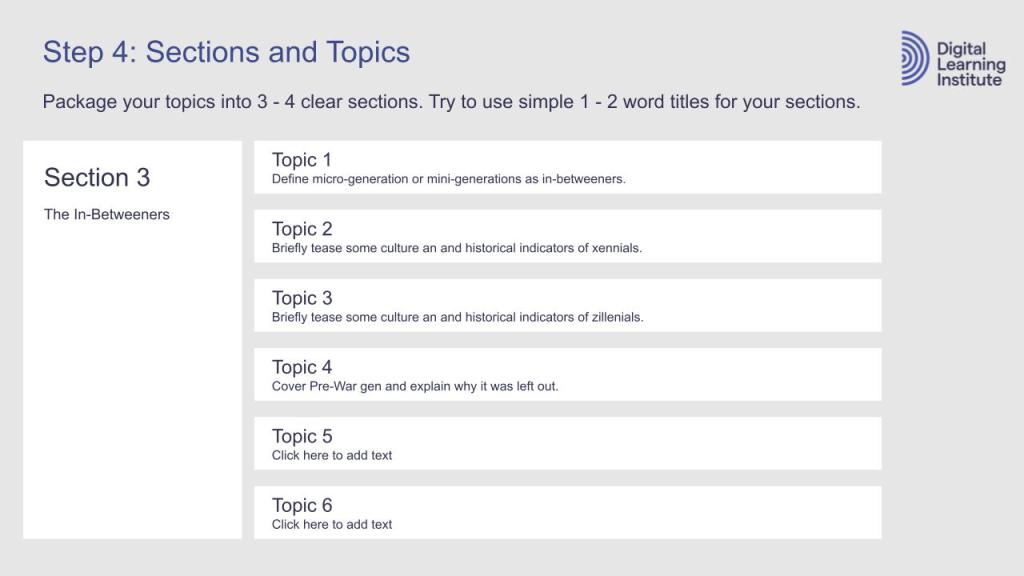This screenshot has height=576, width=1024.
Task: Click the Define micro-generation description text
Action: pyautogui.click(x=448, y=179)
